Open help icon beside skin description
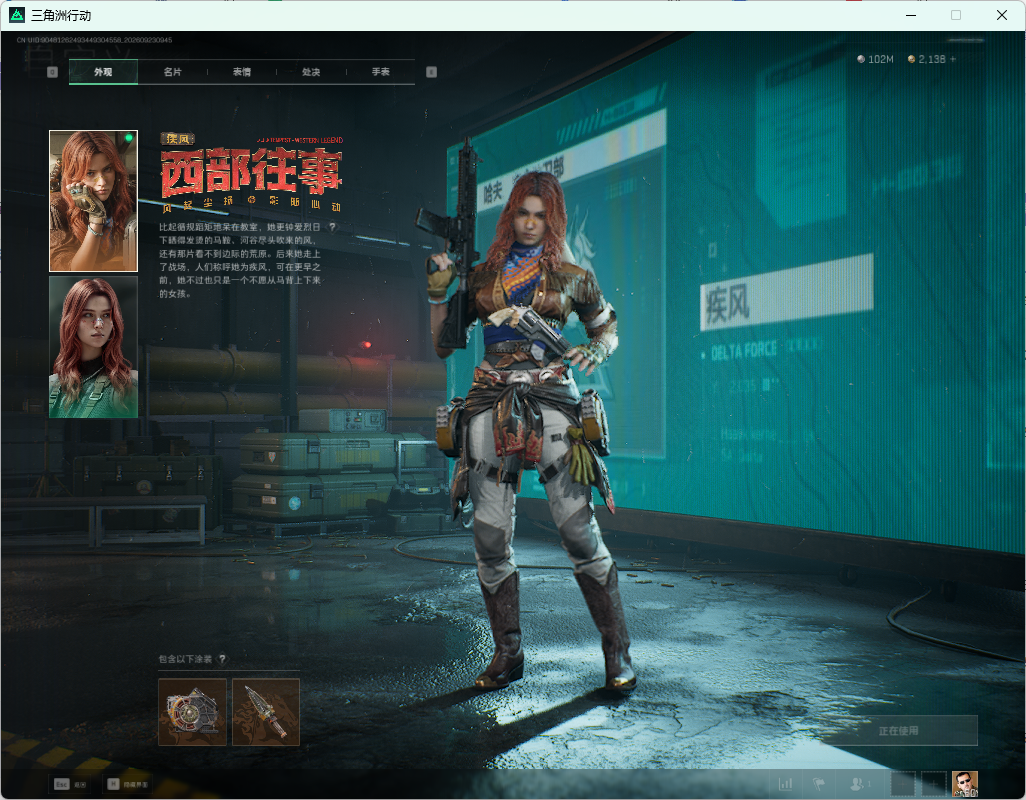This screenshot has height=800, width=1026. tap(332, 227)
